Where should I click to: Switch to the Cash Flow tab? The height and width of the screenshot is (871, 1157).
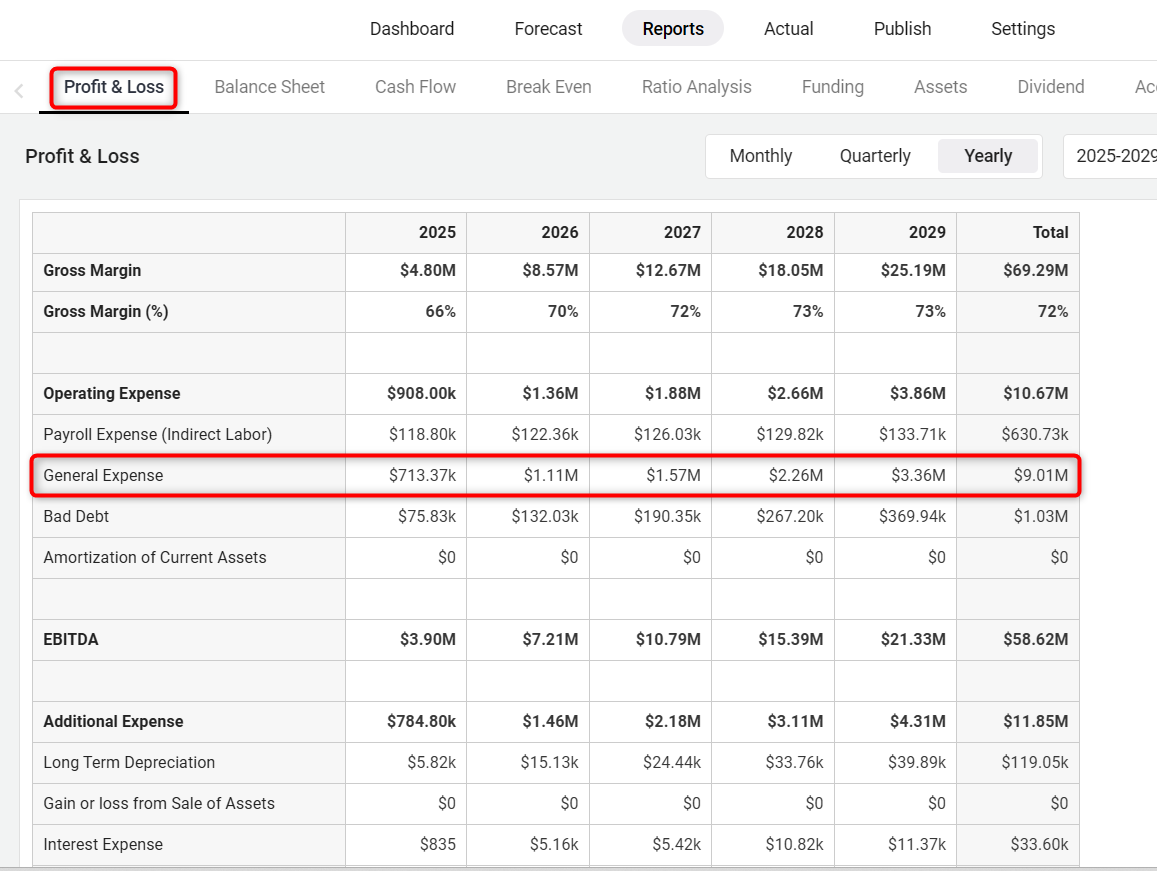tap(415, 87)
